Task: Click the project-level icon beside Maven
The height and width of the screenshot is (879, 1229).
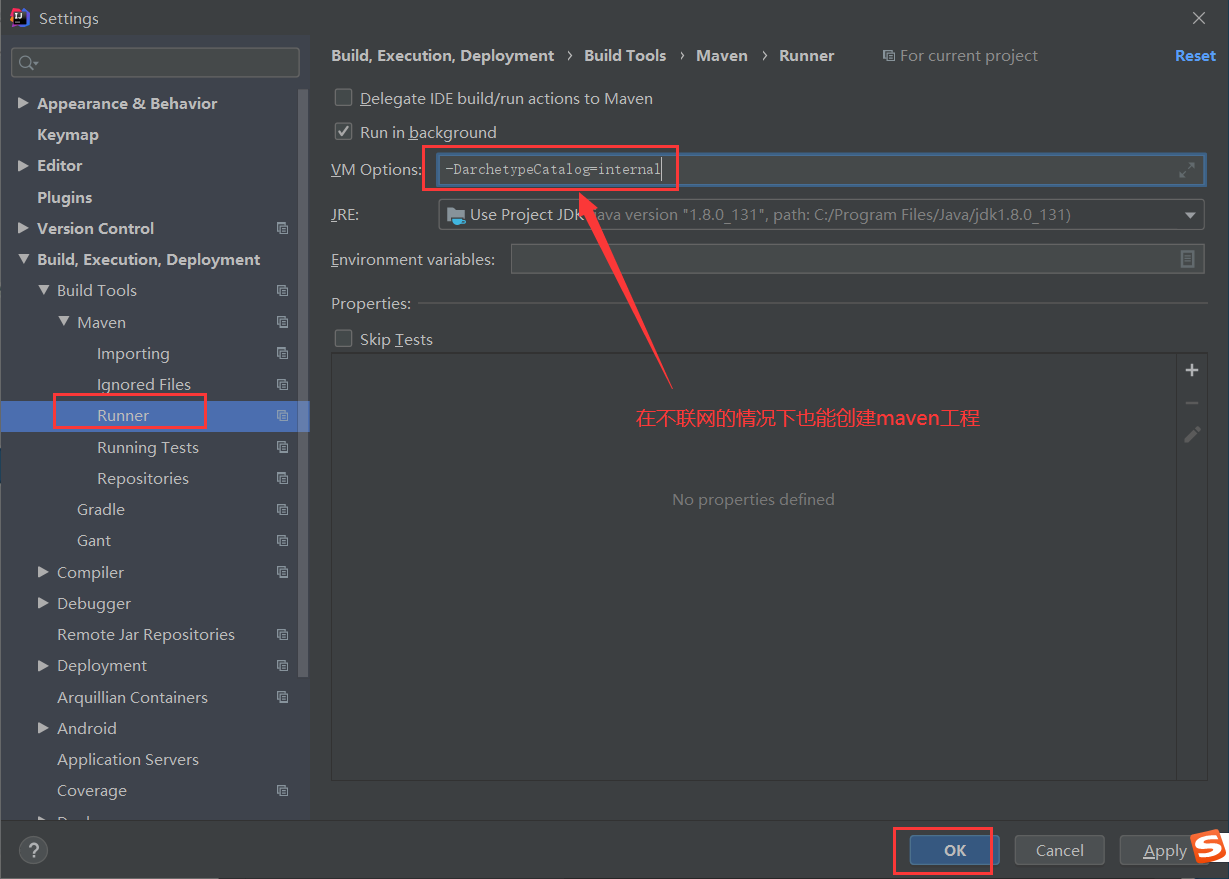Action: pos(283,322)
